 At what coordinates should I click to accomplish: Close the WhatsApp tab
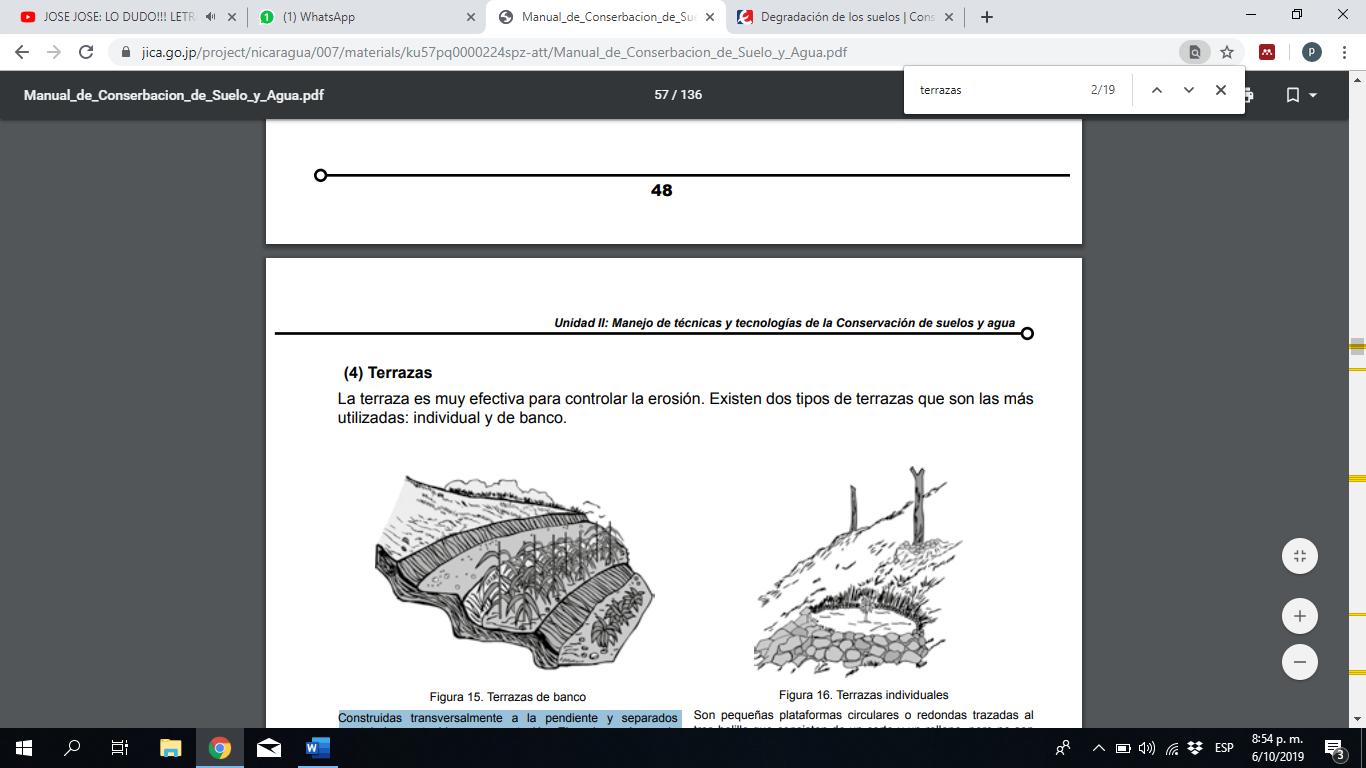pos(471,17)
